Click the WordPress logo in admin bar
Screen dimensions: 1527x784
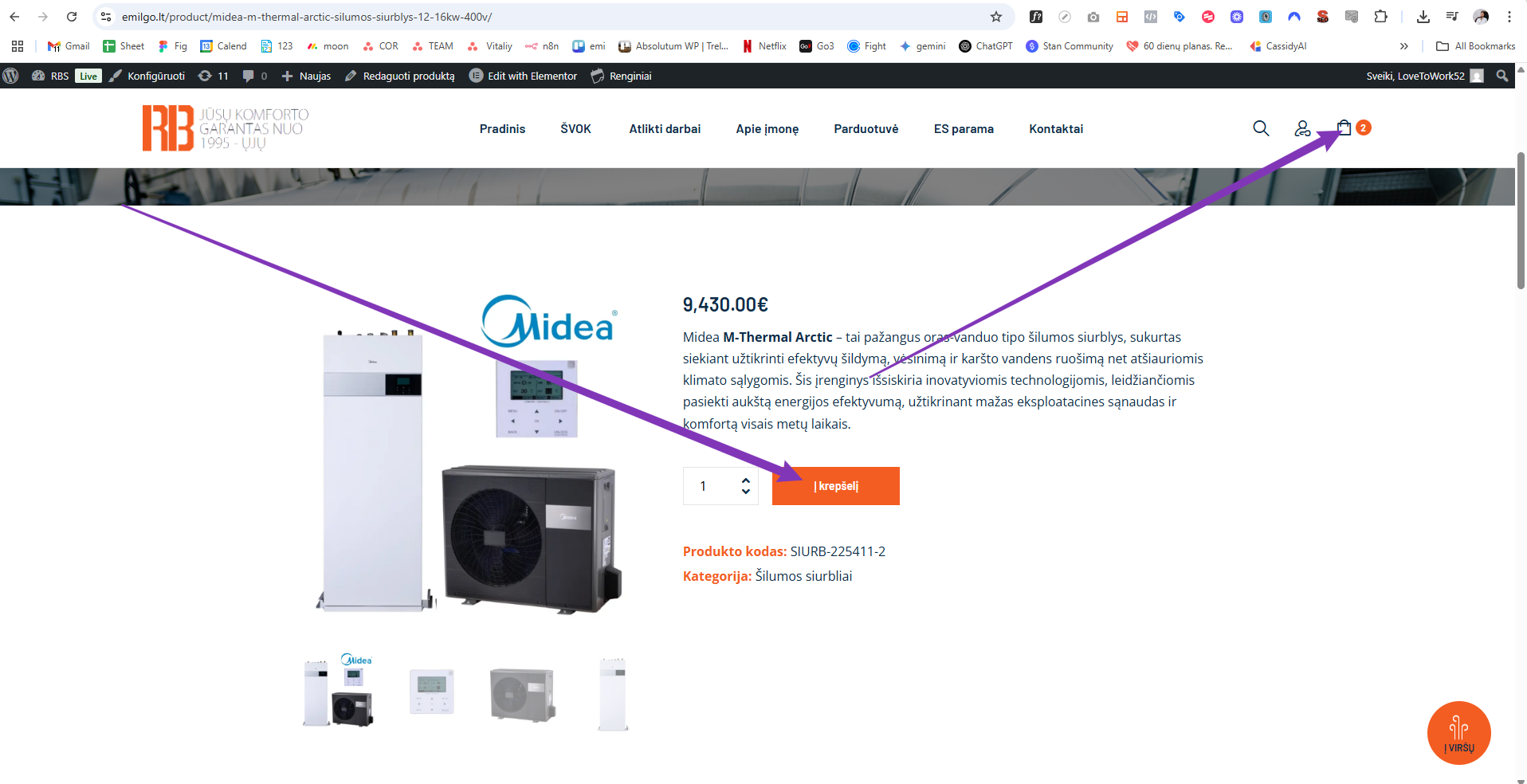pyautogui.click(x=11, y=76)
